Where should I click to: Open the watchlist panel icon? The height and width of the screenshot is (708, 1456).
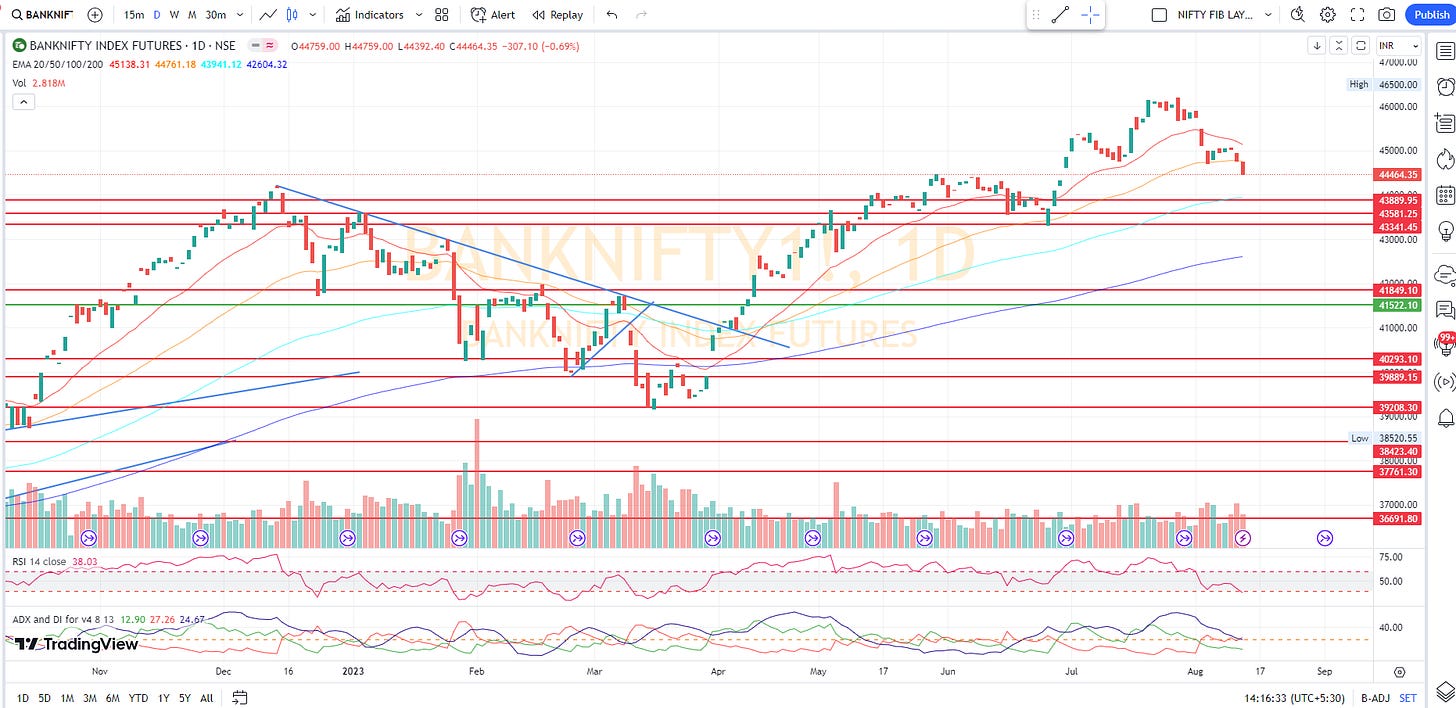1444,50
